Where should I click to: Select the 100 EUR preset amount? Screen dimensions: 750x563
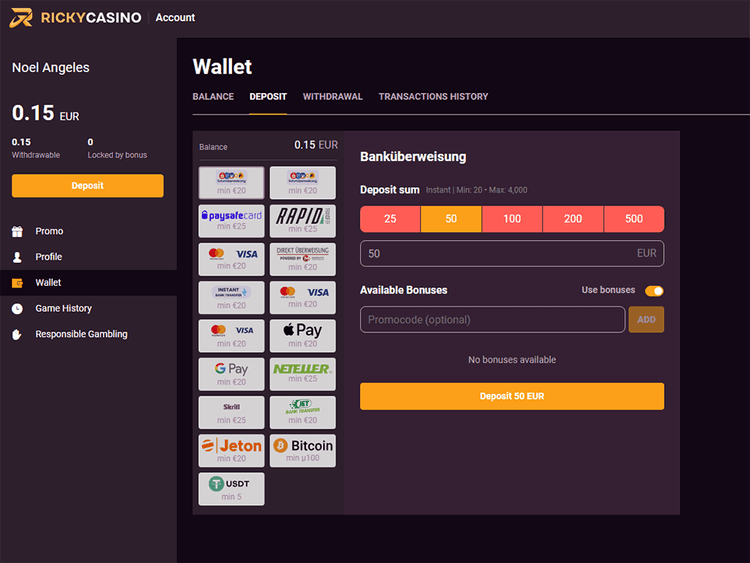pos(512,219)
